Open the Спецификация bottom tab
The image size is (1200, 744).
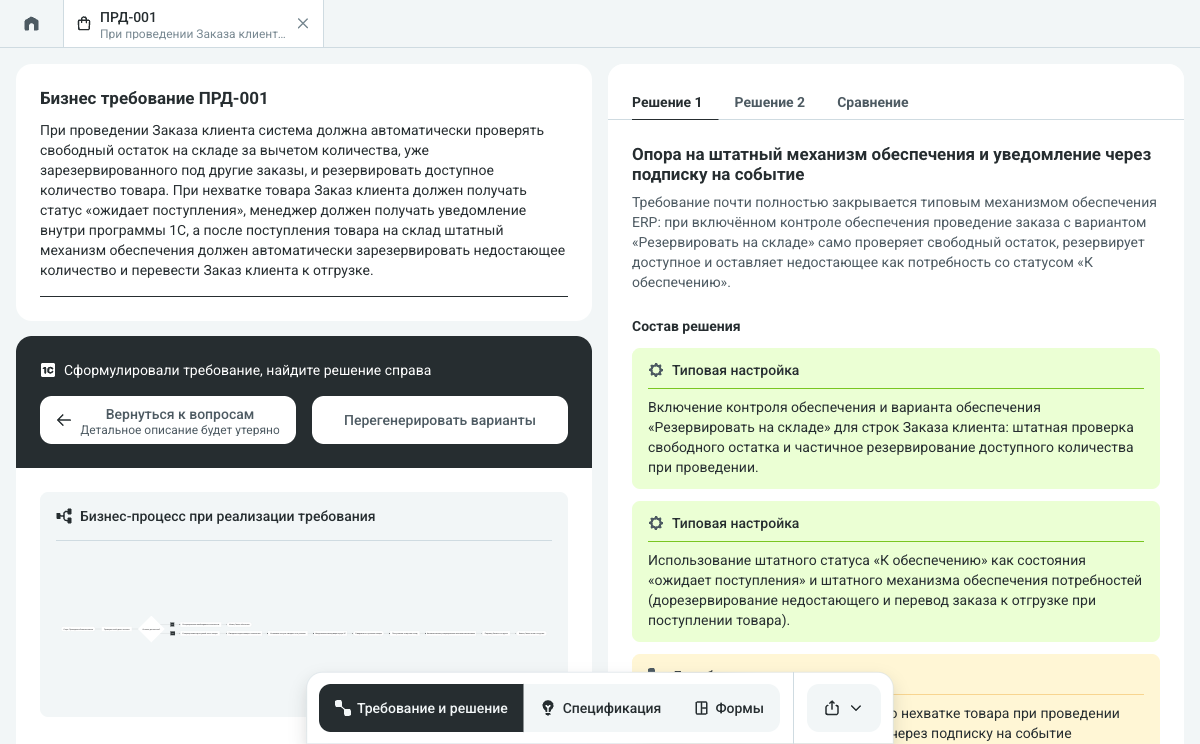click(x=601, y=708)
